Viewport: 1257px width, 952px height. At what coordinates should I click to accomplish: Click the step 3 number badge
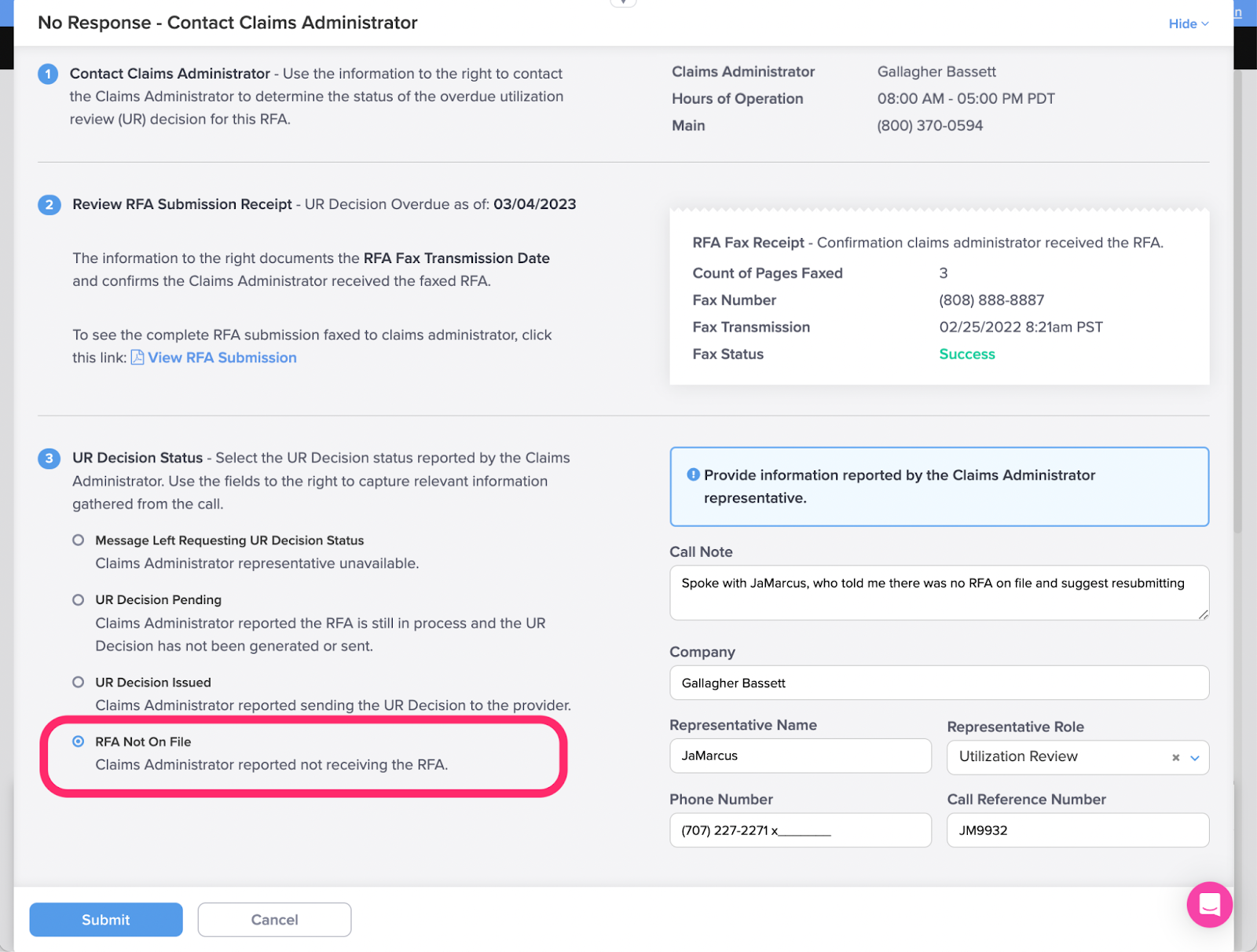click(x=49, y=459)
